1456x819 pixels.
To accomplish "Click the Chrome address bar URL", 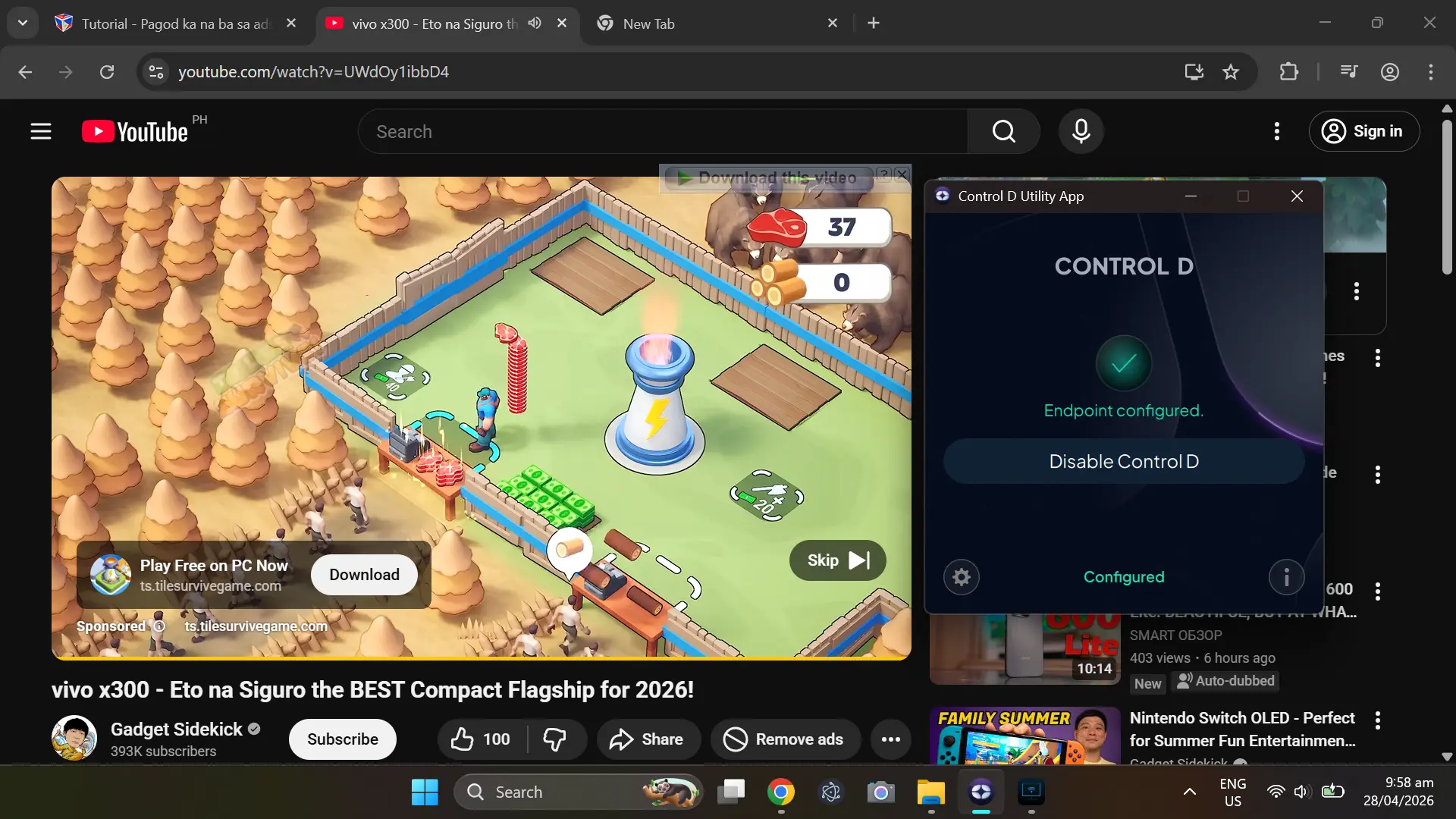I will point(313,72).
